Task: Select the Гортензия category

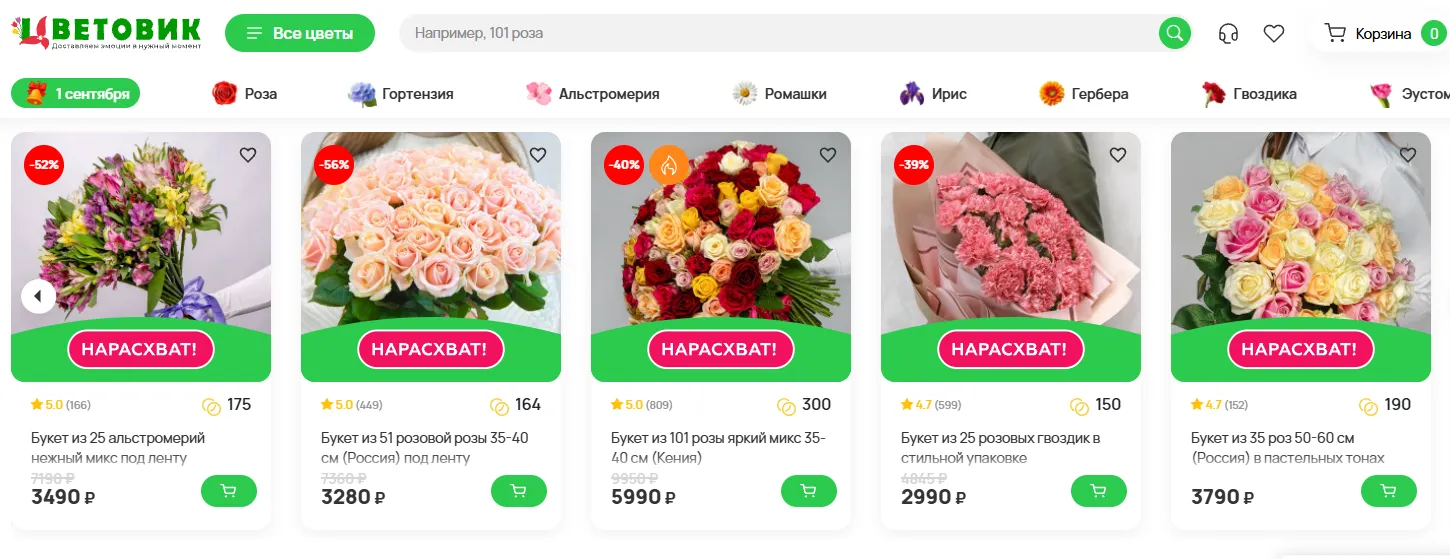Action: coord(401,94)
